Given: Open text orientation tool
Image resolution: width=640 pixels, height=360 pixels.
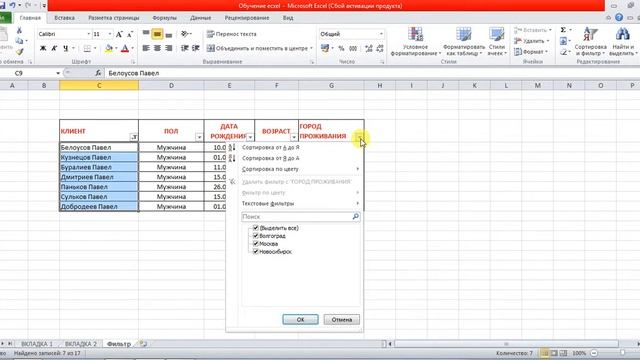Looking at the screenshot, I should click(x=184, y=34).
